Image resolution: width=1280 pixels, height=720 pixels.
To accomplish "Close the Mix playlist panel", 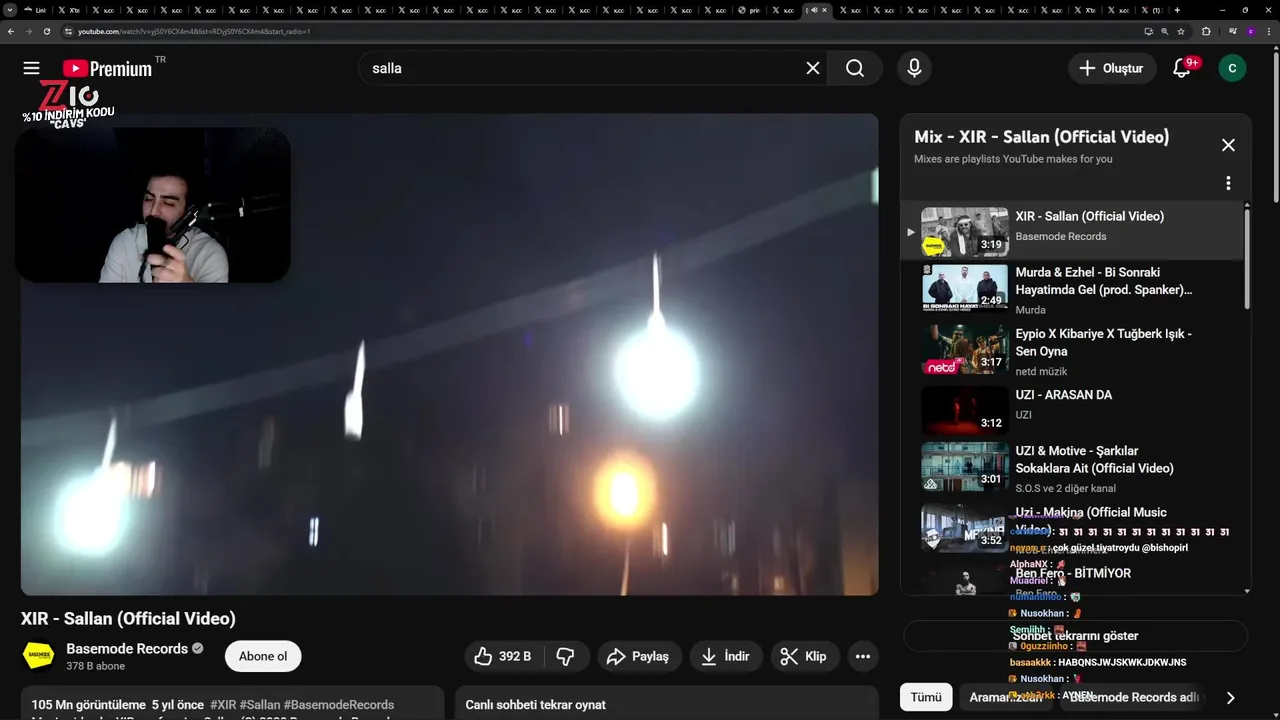I will 1228,145.
